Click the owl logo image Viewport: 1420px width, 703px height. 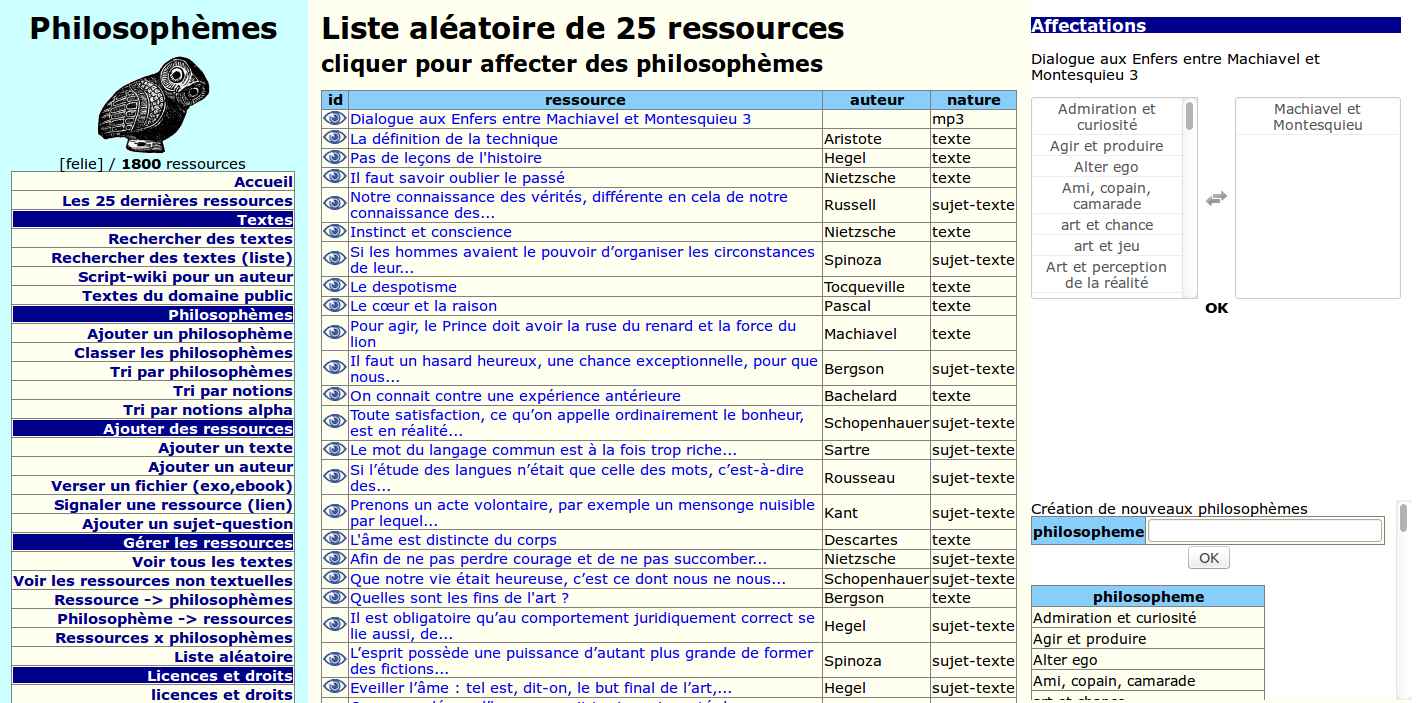click(153, 105)
